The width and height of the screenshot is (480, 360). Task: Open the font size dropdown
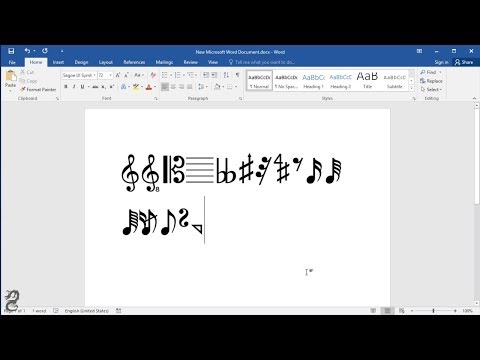click(x=111, y=75)
